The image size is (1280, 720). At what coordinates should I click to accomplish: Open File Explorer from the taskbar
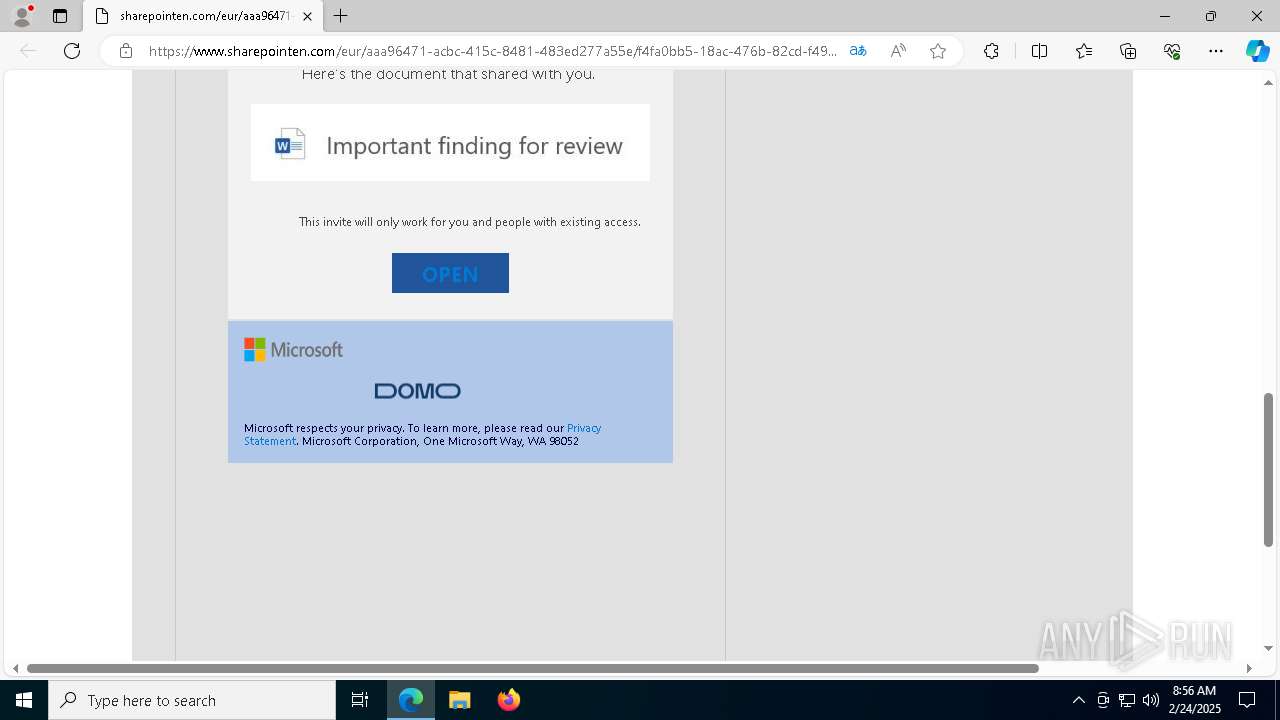(x=460, y=700)
